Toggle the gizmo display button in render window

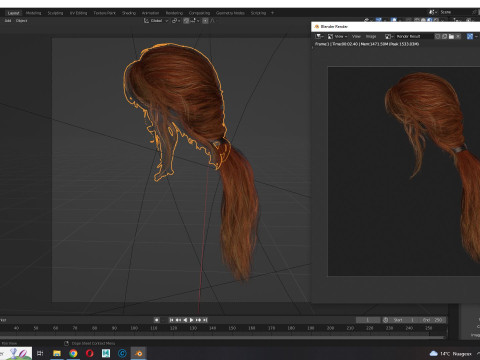pyautogui.click(x=470, y=36)
